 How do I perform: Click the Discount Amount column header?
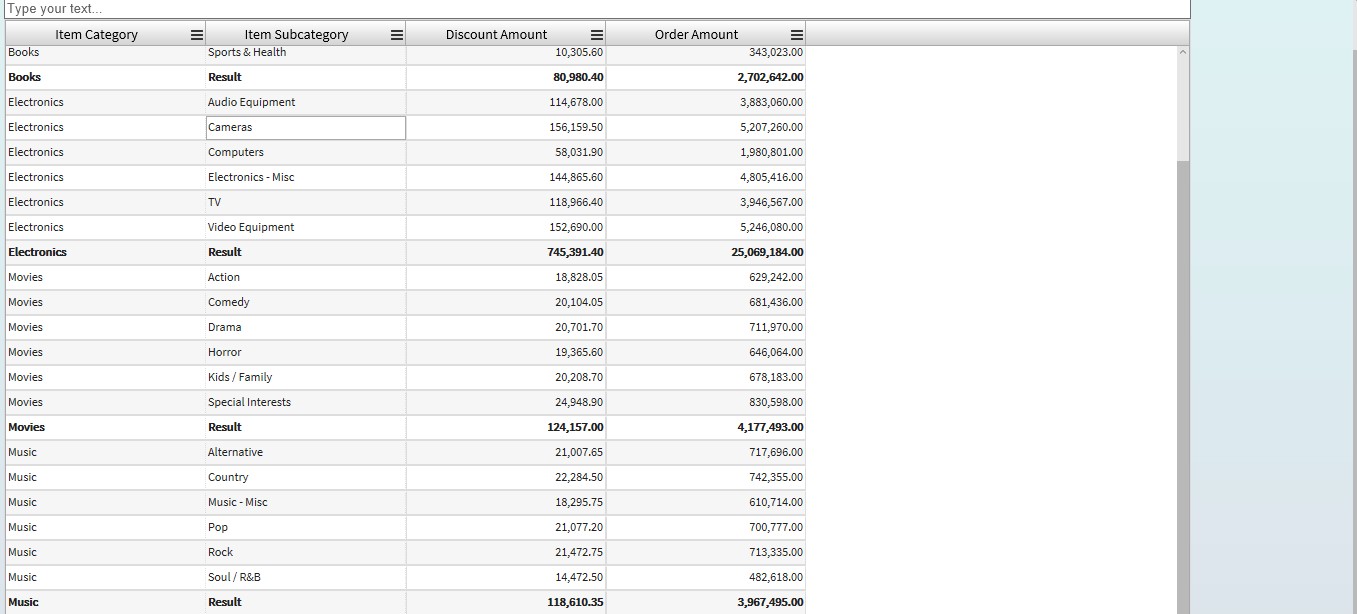point(496,35)
